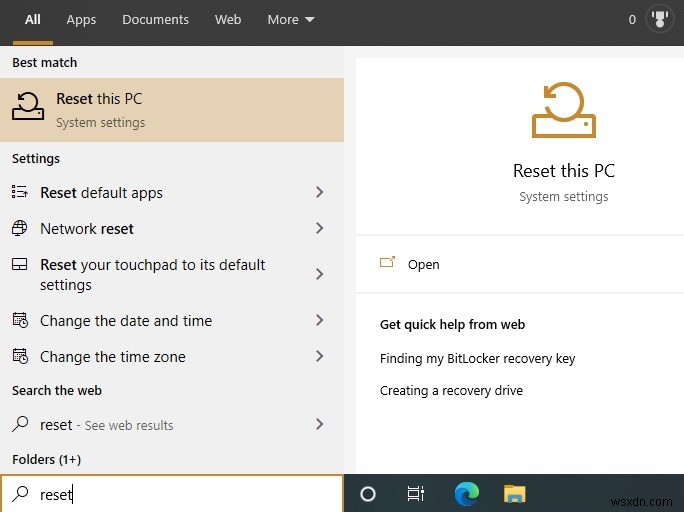Click the Network reset globe icon
684x512 pixels.
[20, 228]
